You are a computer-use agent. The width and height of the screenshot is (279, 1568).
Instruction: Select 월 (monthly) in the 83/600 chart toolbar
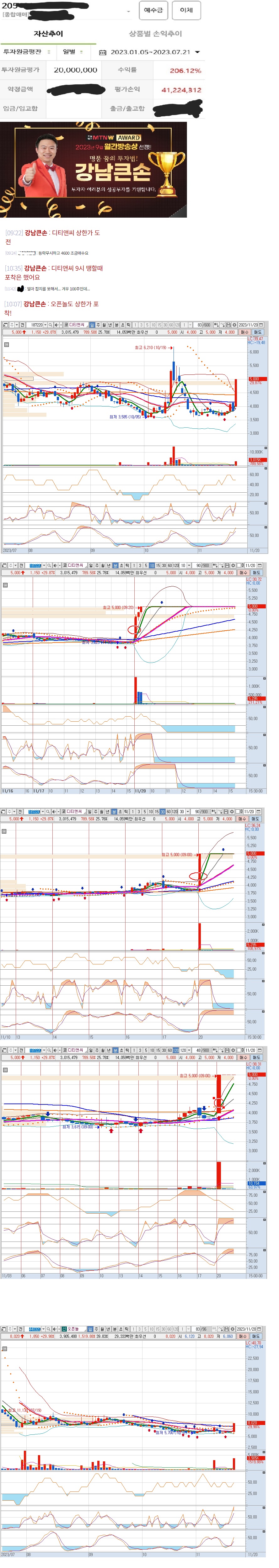(104, 325)
